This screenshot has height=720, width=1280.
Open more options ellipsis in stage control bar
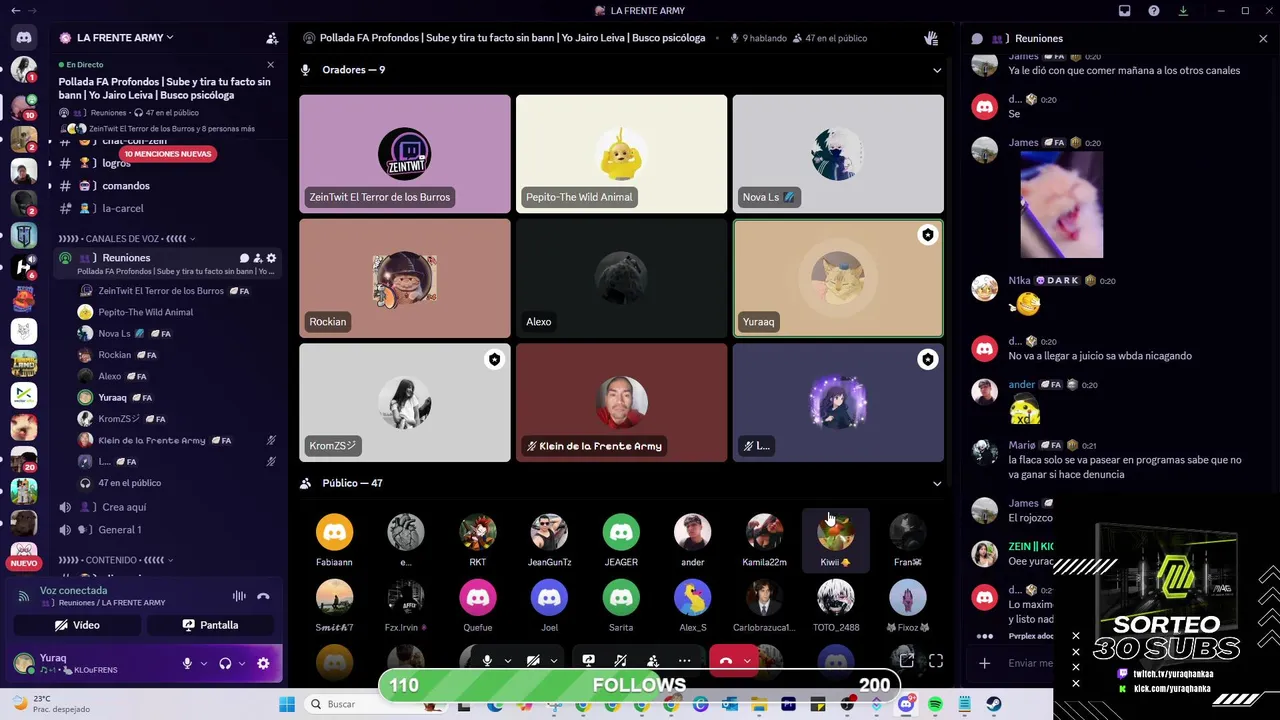pyautogui.click(x=684, y=660)
